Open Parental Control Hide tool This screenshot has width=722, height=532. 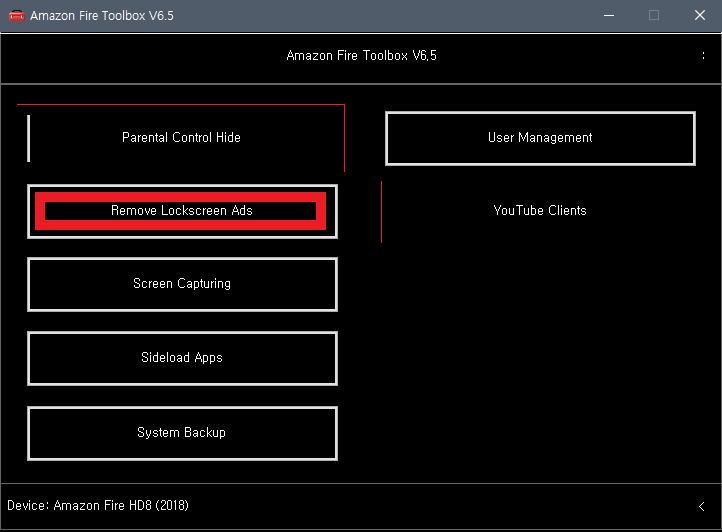[x=181, y=137]
